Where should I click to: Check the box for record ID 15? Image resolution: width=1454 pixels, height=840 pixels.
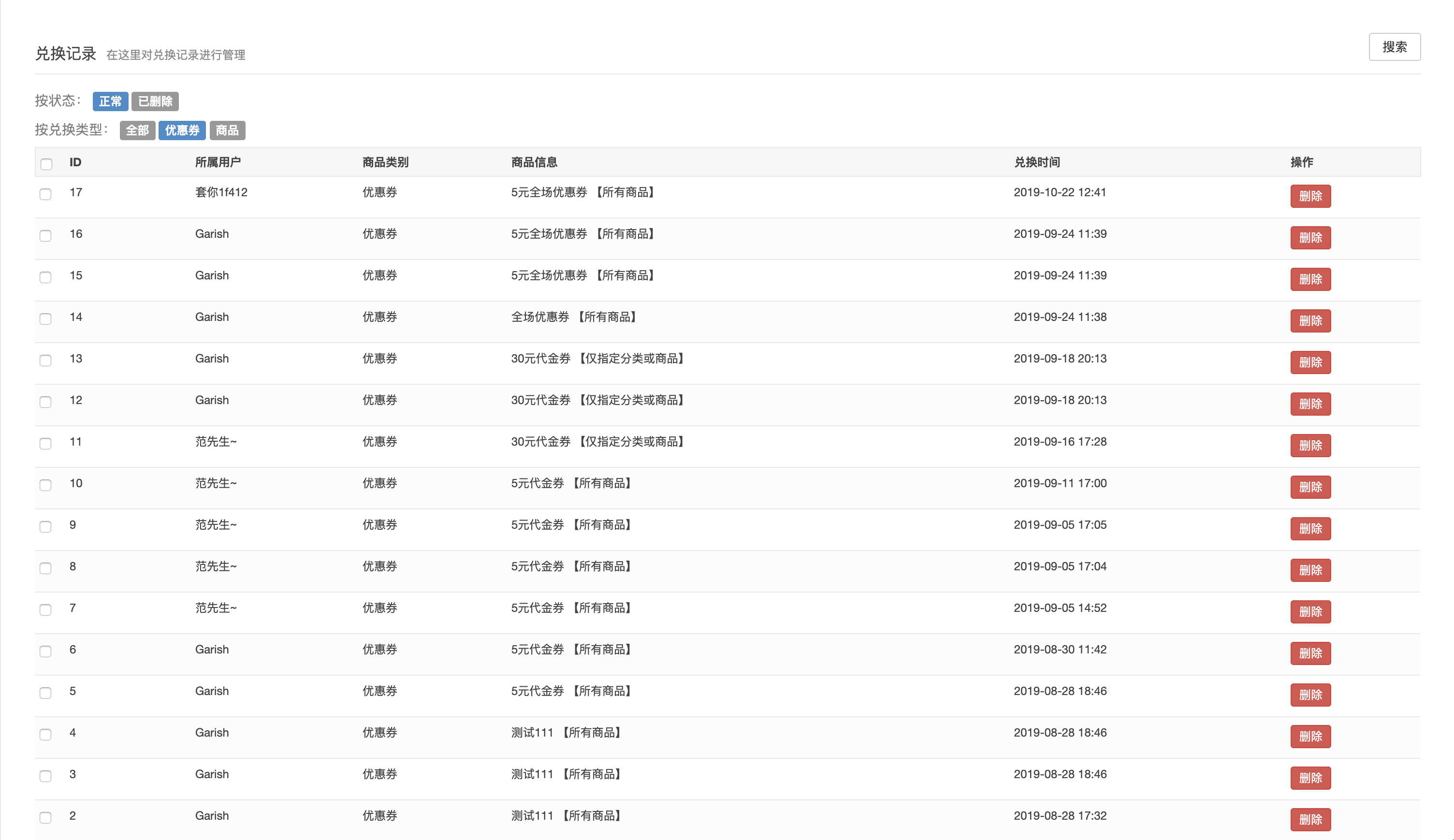45,277
